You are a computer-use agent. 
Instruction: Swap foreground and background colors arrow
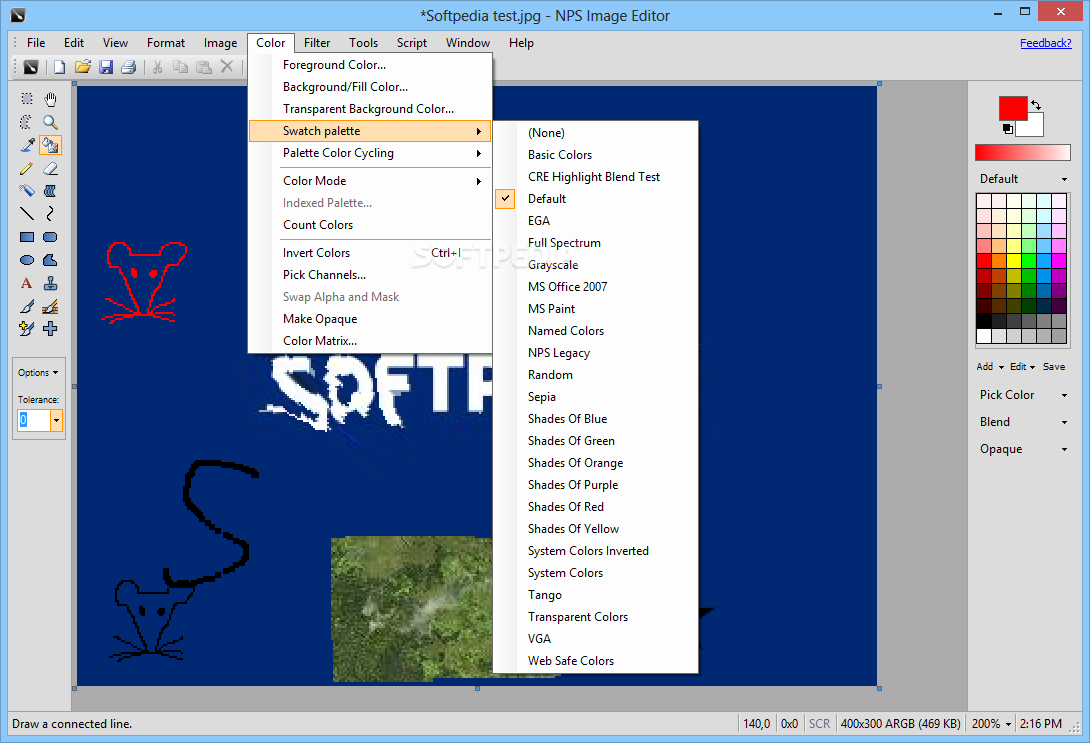1036,105
